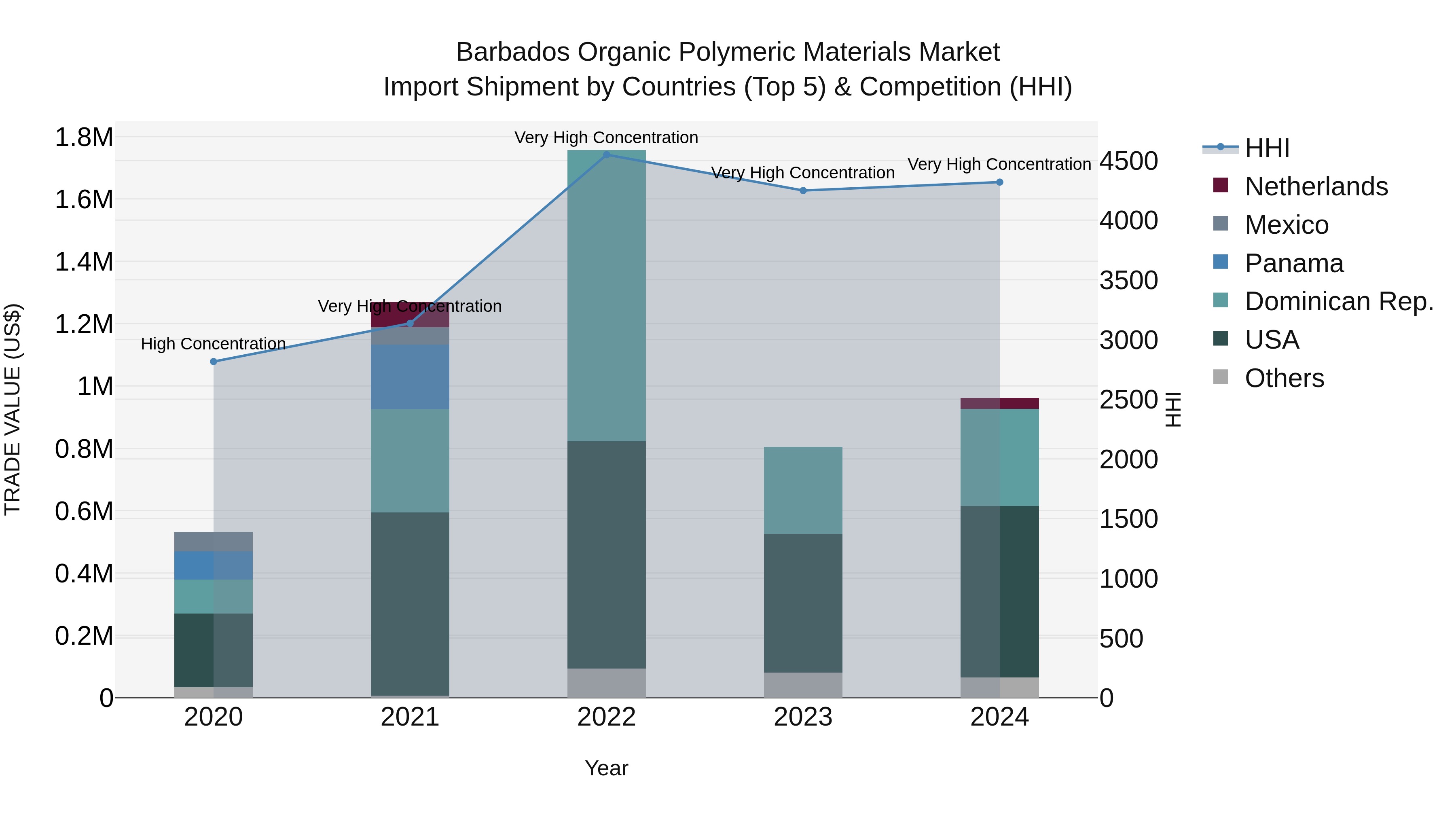
Task: Click the Others segment of 2024 bar
Action: point(1000,688)
